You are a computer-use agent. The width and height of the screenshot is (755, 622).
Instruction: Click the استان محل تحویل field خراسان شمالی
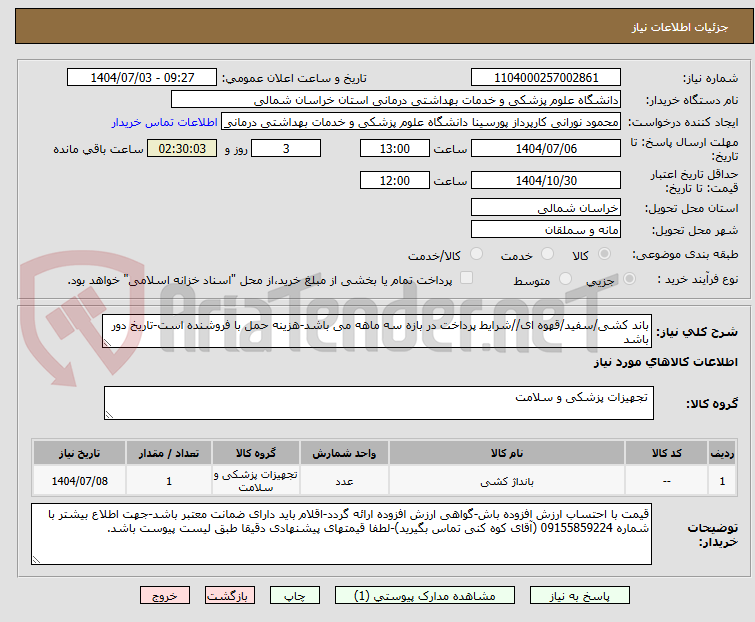pos(545,208)
